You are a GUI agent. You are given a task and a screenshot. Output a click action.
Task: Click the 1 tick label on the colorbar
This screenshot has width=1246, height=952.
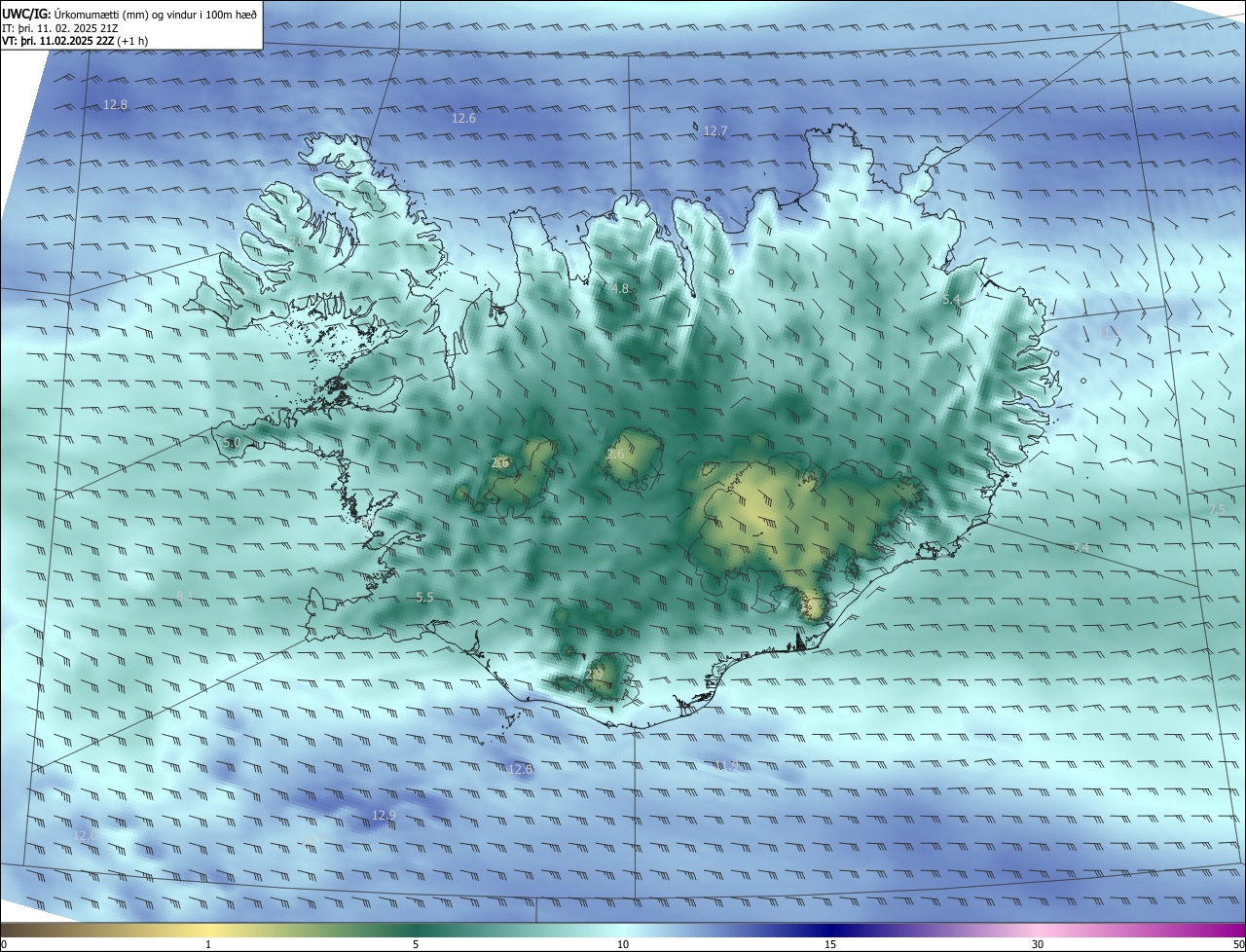pos(208,944)
